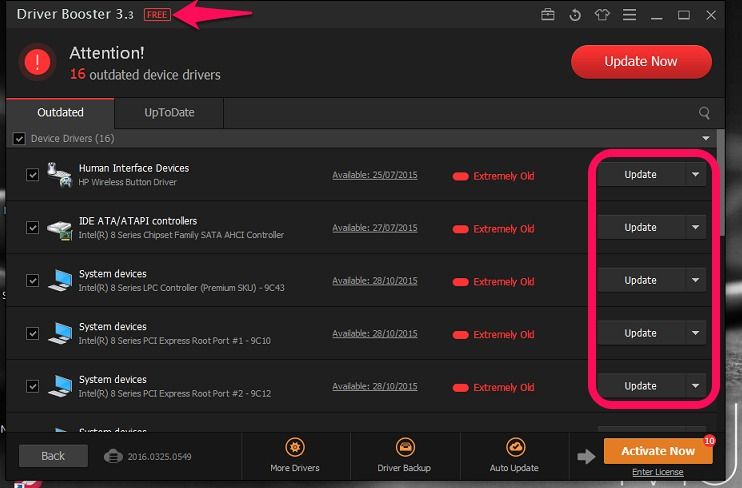Click Extremely Old status of SATA AHCI Controller
742x488 pixels.
pos(494,229)
